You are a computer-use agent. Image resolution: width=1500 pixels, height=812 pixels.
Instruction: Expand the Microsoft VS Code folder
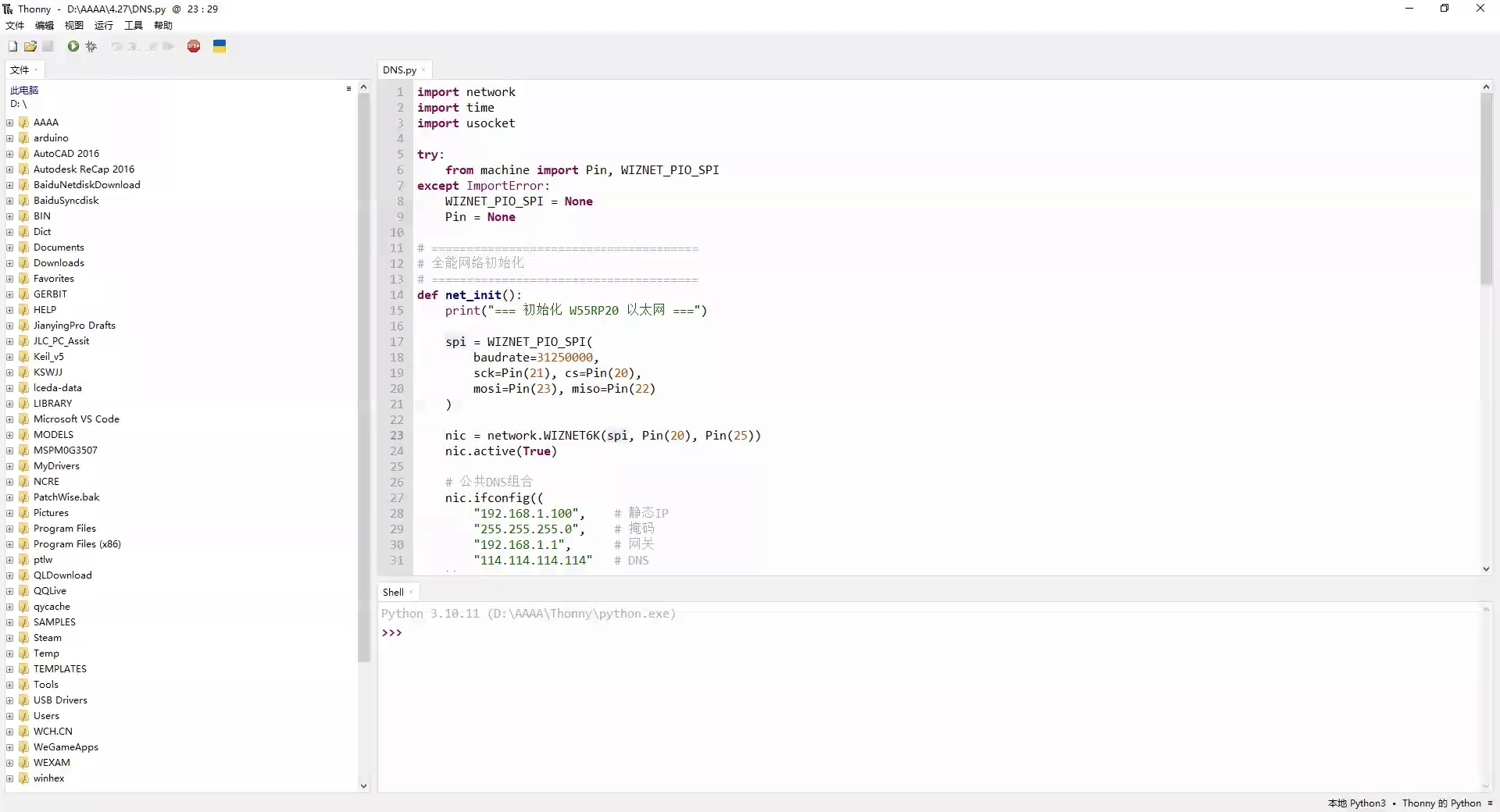(x=10, y=419)
